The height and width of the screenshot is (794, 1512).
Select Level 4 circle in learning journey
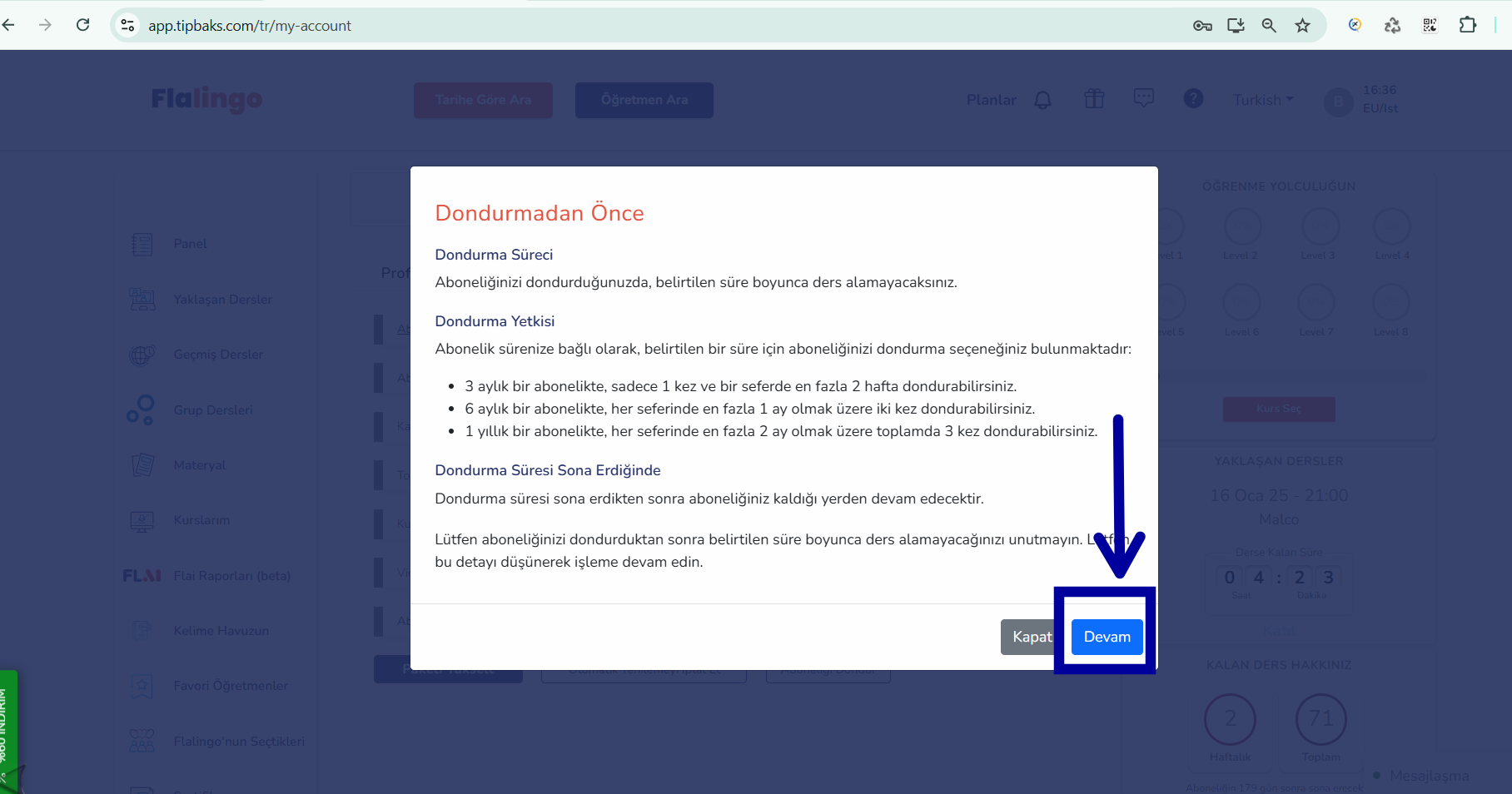point(1392,226)
